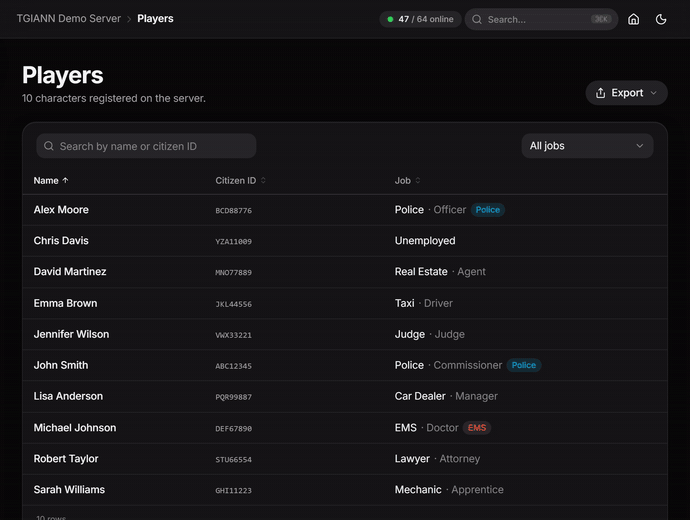Click the Police badge on Alex Moore row
Screen dimensions: 690x520
coord(488,210)
